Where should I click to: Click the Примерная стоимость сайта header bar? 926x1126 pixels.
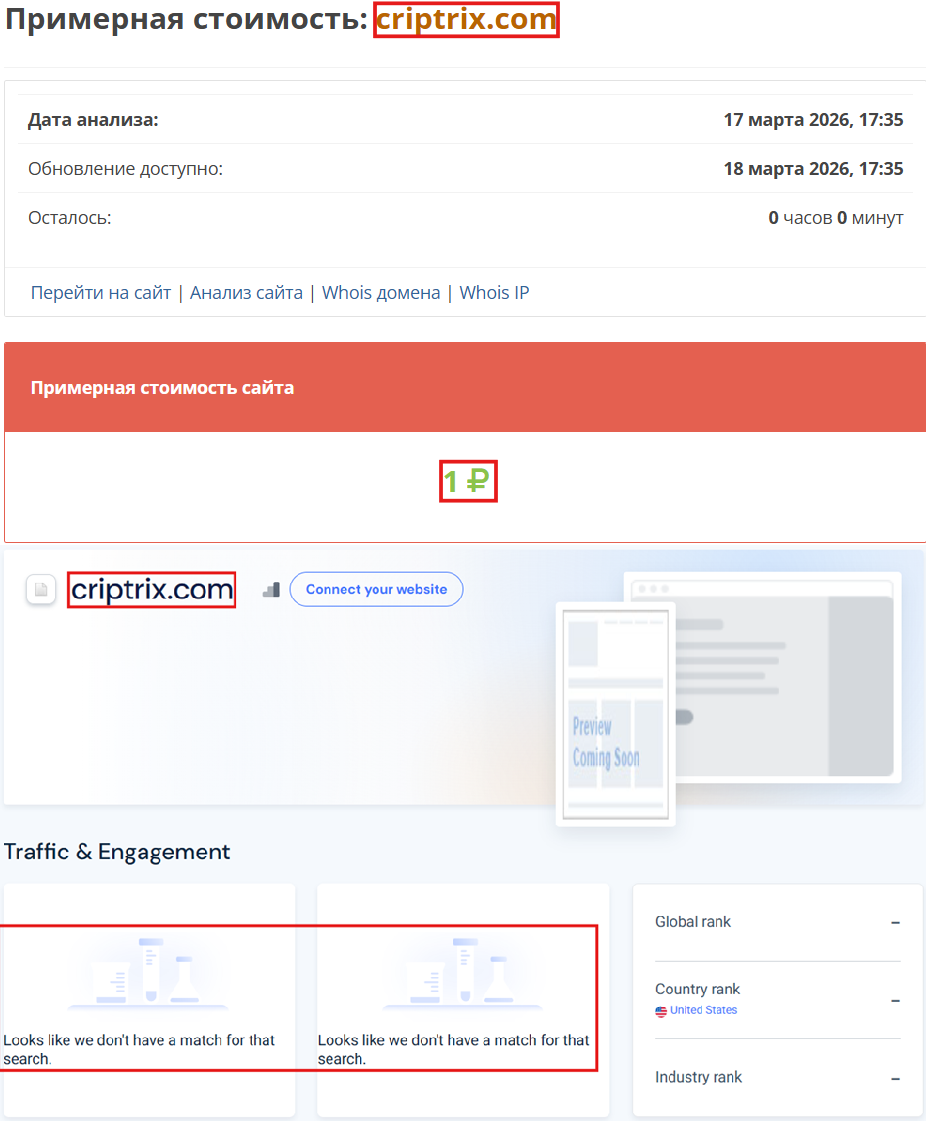coord(160,387)
